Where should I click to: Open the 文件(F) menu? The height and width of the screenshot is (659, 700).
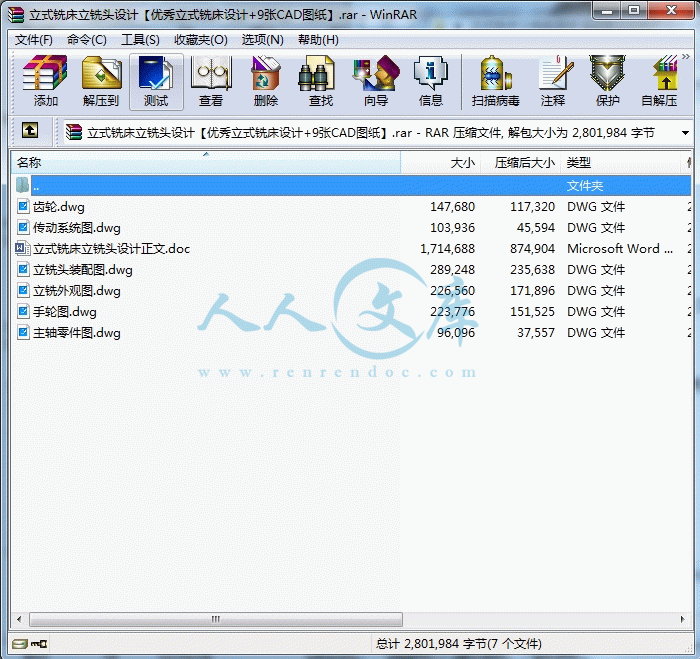click(x=33, y=40)
